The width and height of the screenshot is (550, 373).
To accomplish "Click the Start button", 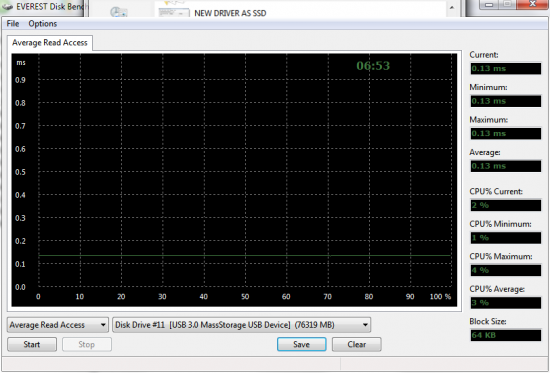I will pos(32,344).
